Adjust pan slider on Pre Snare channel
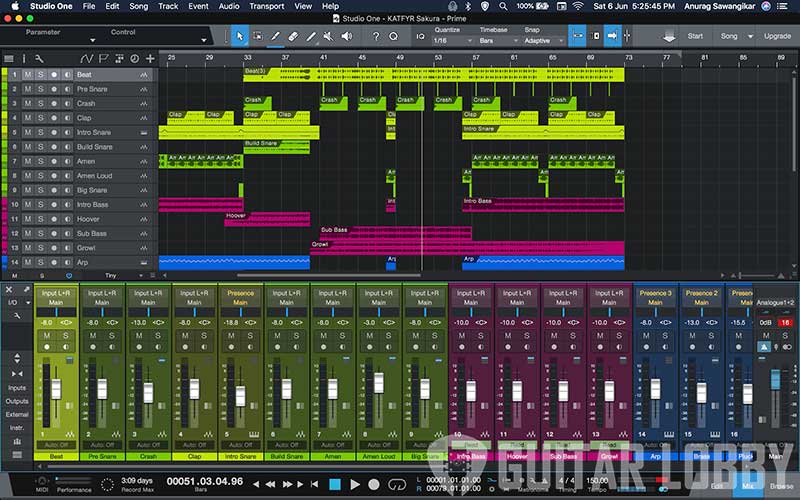This screenshot has width=800, height=500. (x=102, y=312)
